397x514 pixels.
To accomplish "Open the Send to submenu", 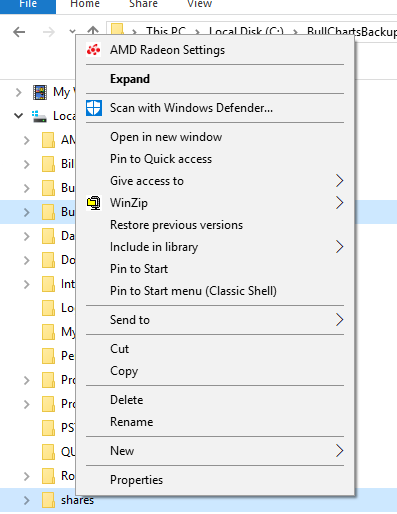I will click(215, 320).
